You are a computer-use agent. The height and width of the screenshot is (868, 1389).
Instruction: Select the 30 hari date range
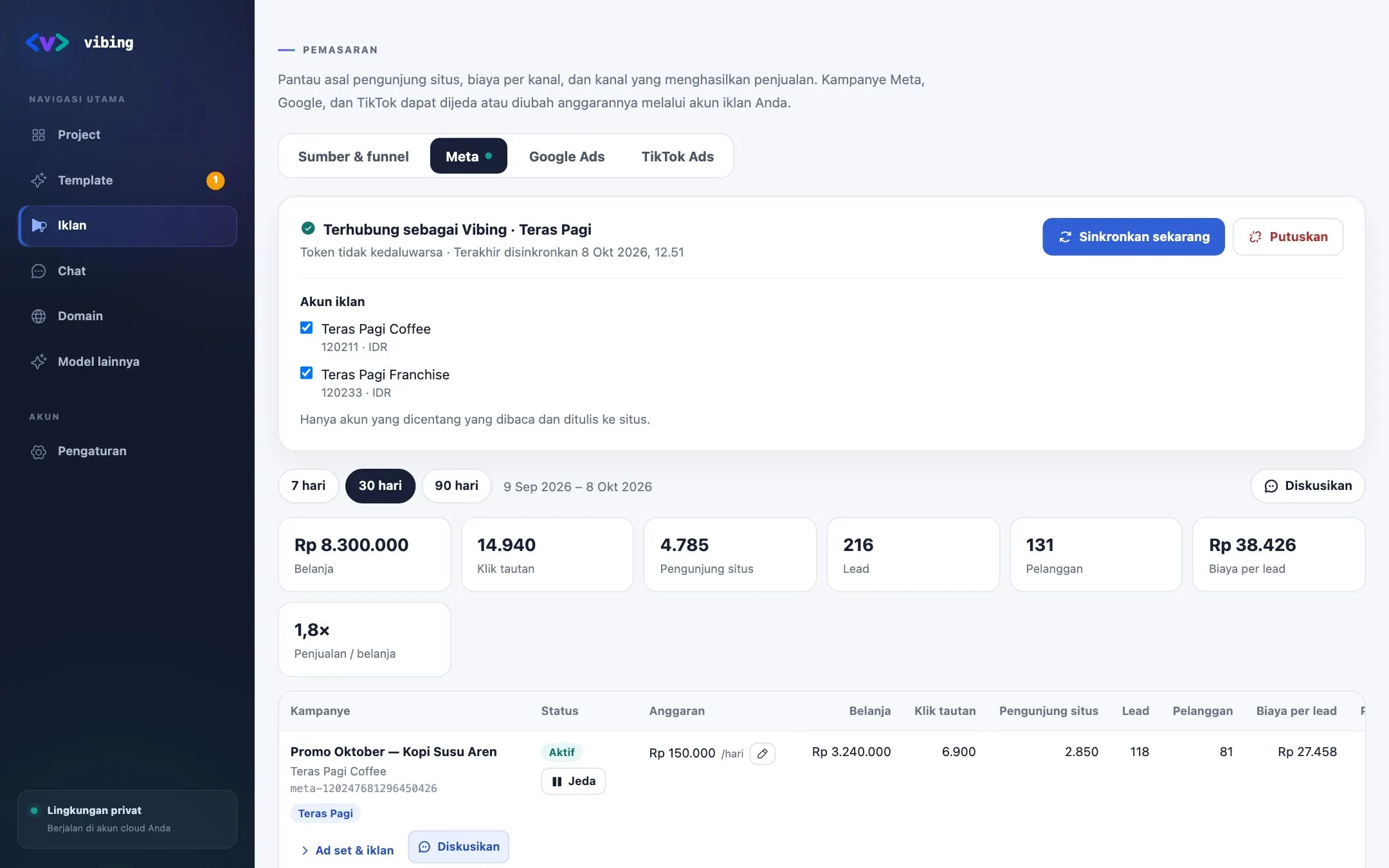(380, 486)
